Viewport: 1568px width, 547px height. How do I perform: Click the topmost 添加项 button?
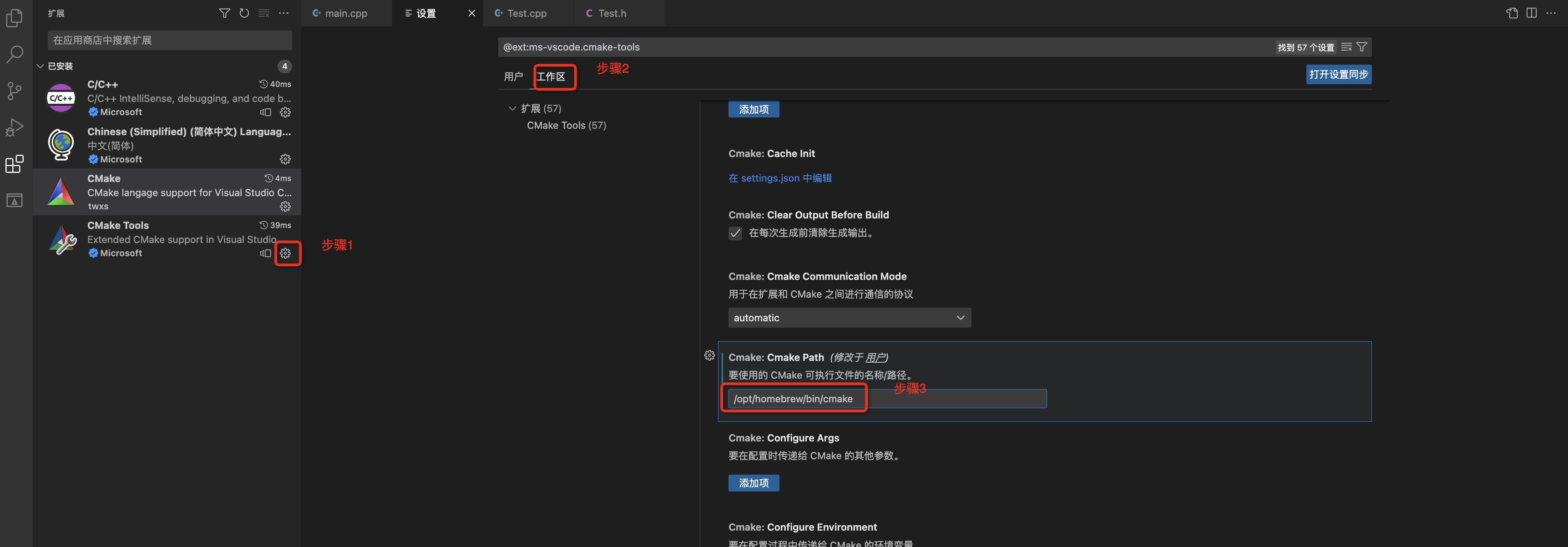754,110
